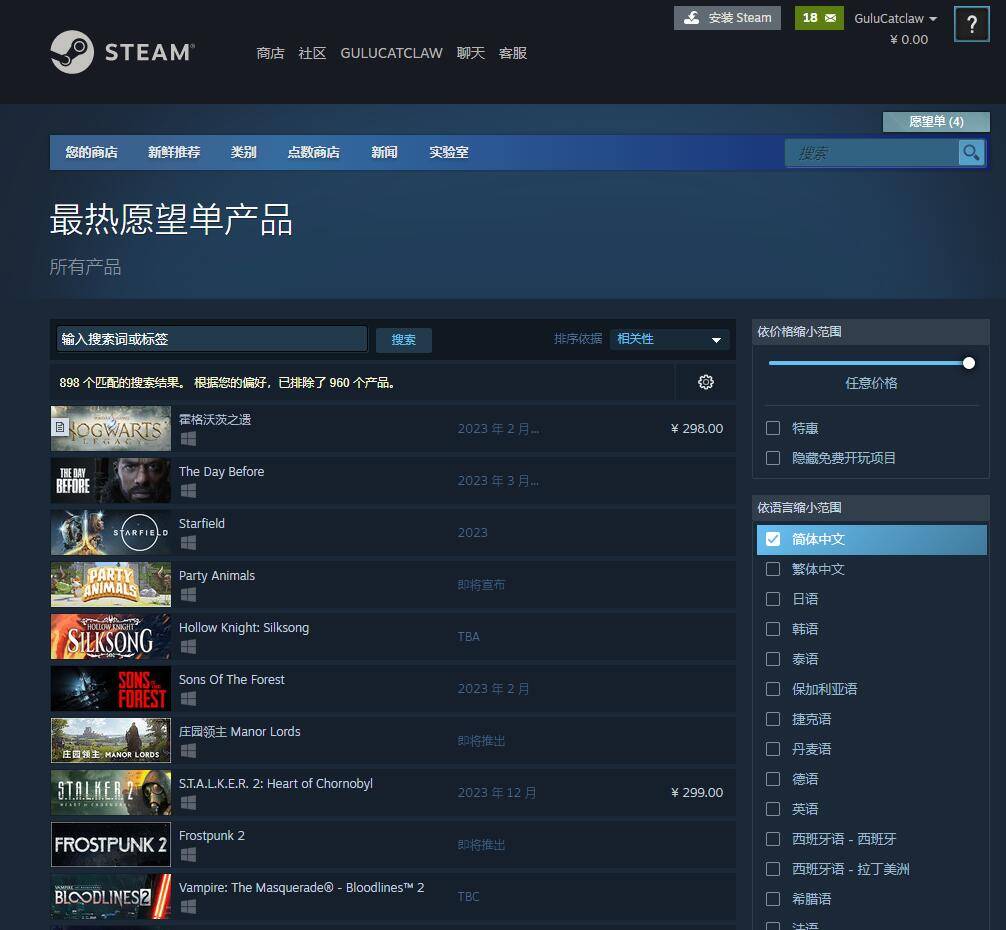The width and height of the screenshot is (1006, 930).
Task: Click the question mark help icon
Action: pos(971,25)
